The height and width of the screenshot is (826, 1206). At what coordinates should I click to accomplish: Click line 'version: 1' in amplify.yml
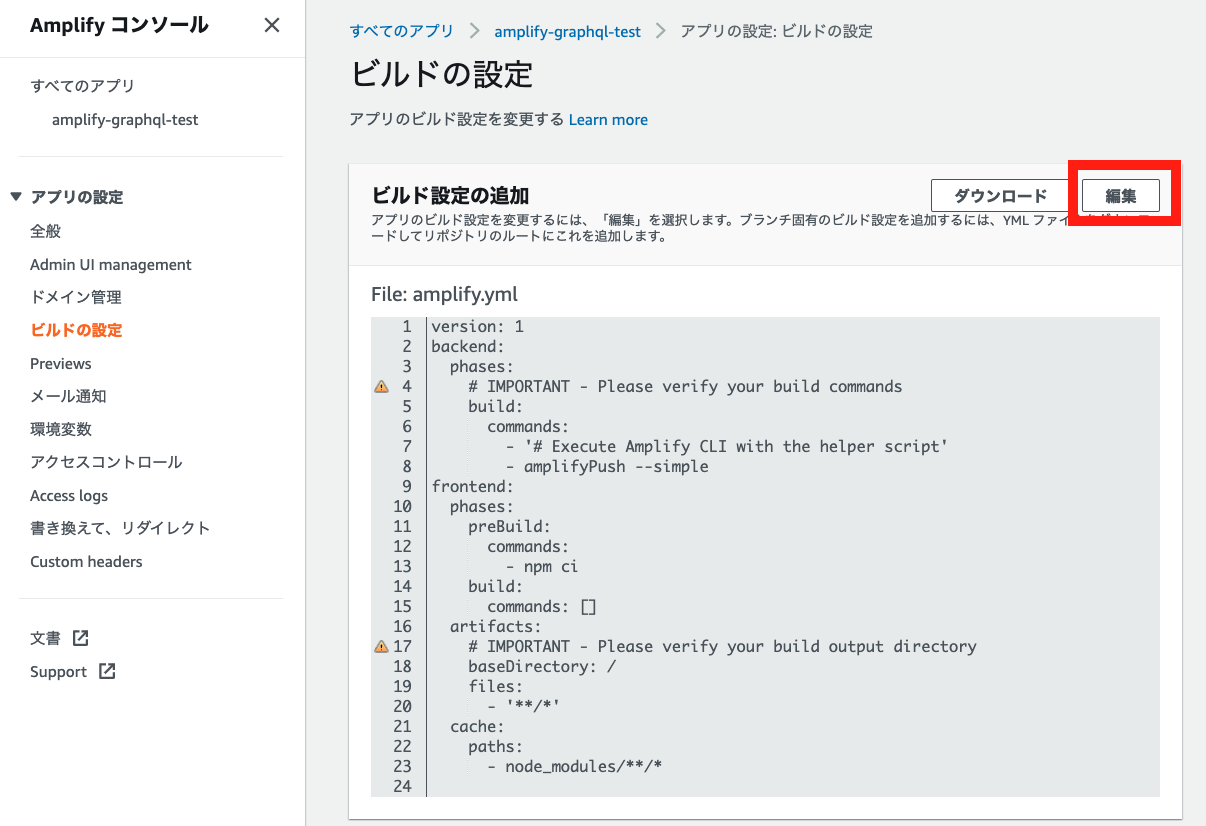(477, 326)
